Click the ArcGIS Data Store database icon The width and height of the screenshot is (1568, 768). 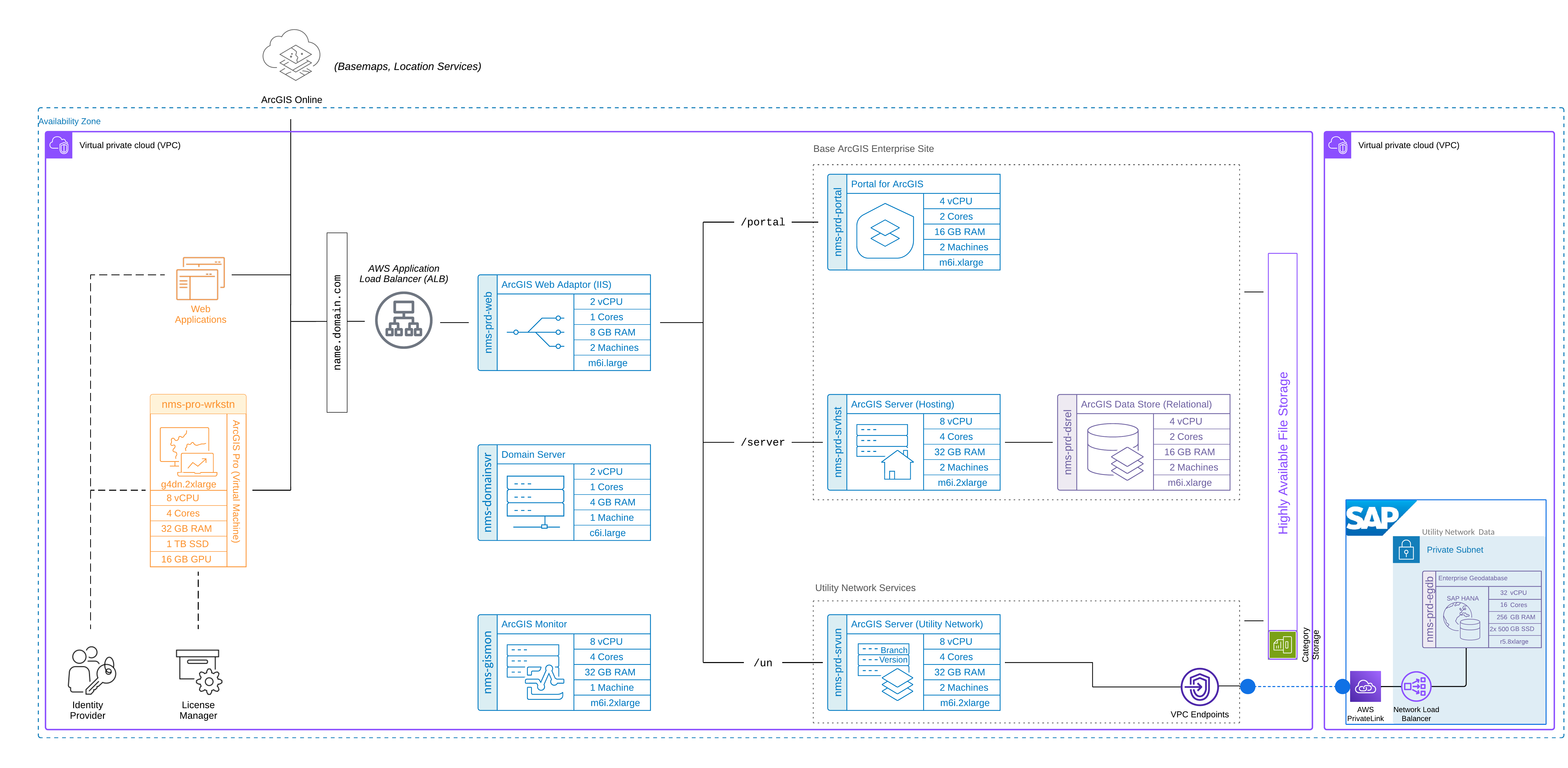click(1115, 452)
